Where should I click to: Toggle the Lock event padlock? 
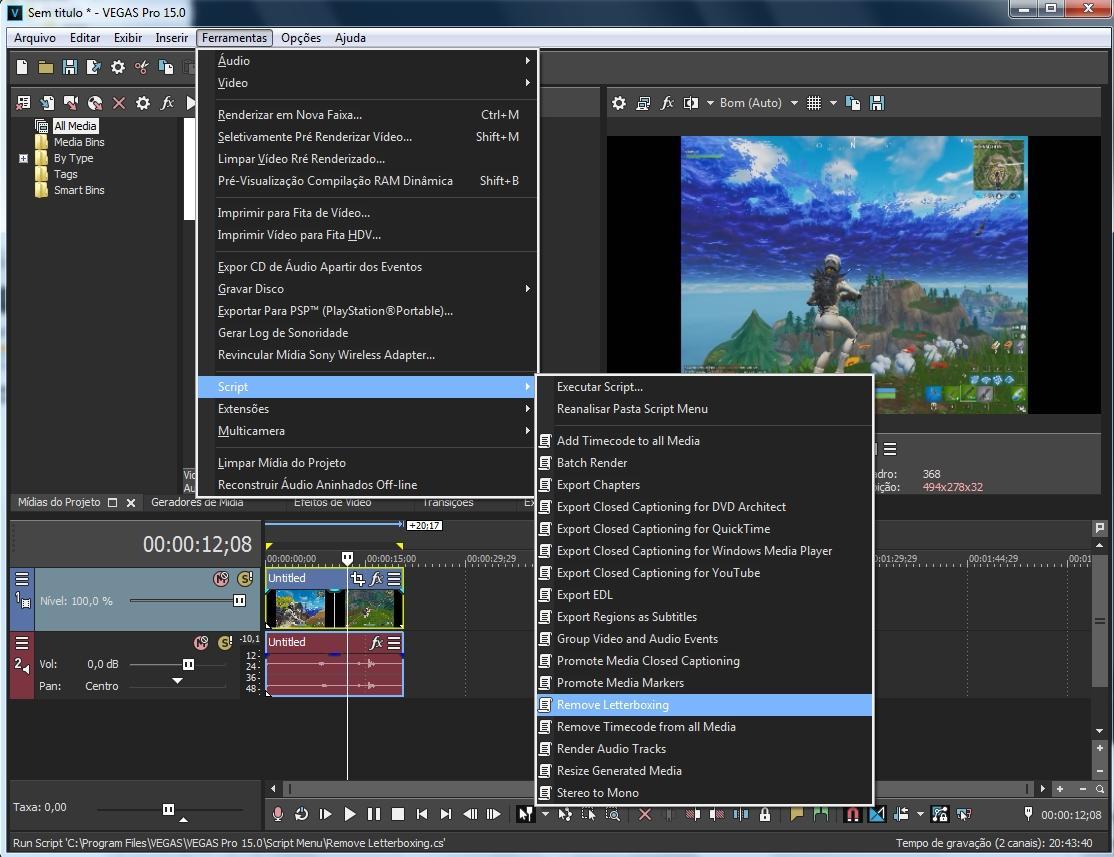click(x=765, y=814)
